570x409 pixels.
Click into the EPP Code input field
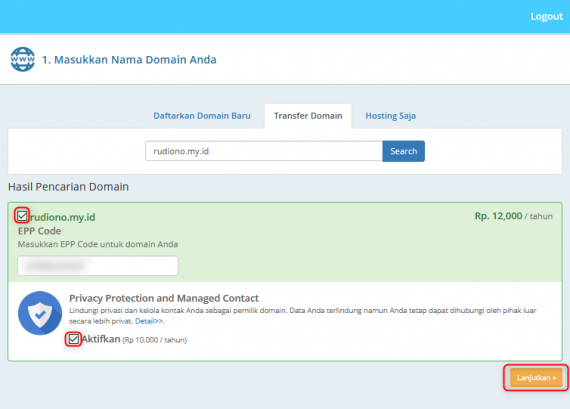point(98,266)
